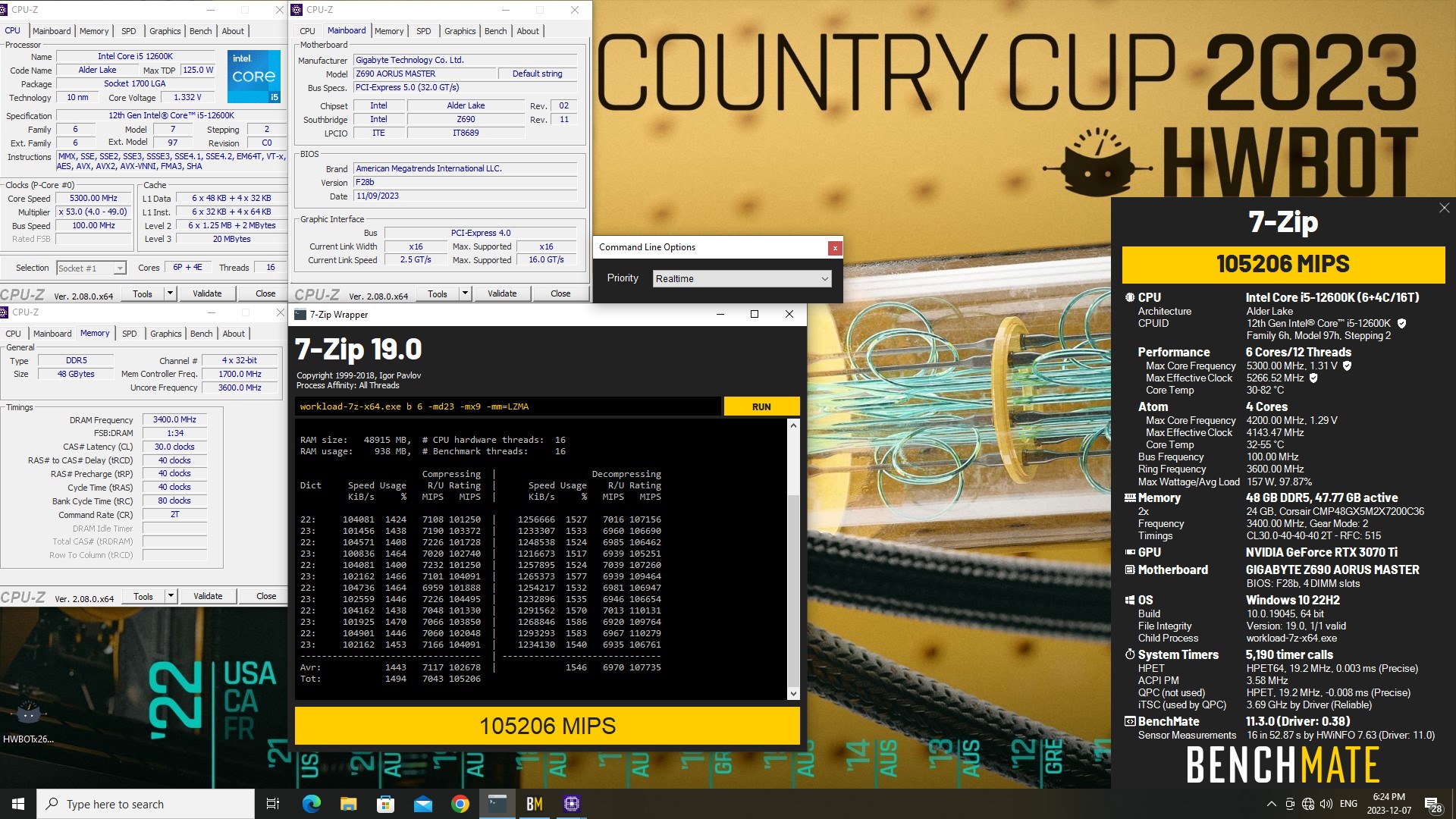The width and height of the screenshot is (1456, 819).
Task: Click Close in CPU-Z Mainboard window
Action: point(560,293)
